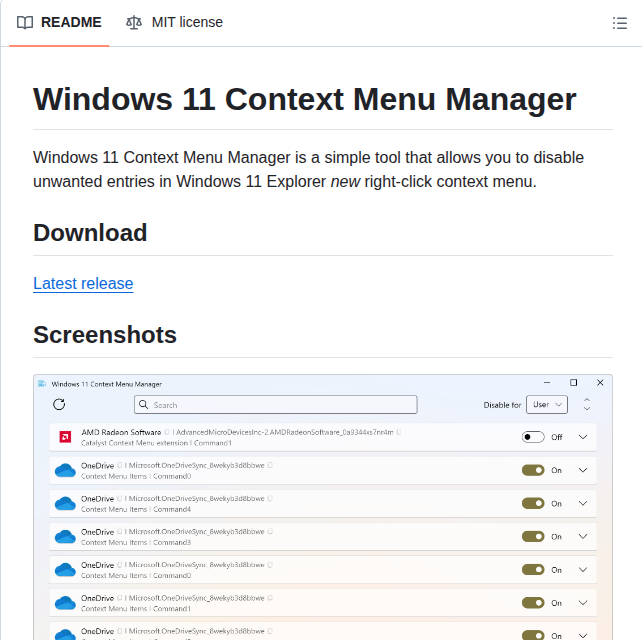
Task: Toggle off the OneDrive Command1 switch
Action: tap(533, 603)
